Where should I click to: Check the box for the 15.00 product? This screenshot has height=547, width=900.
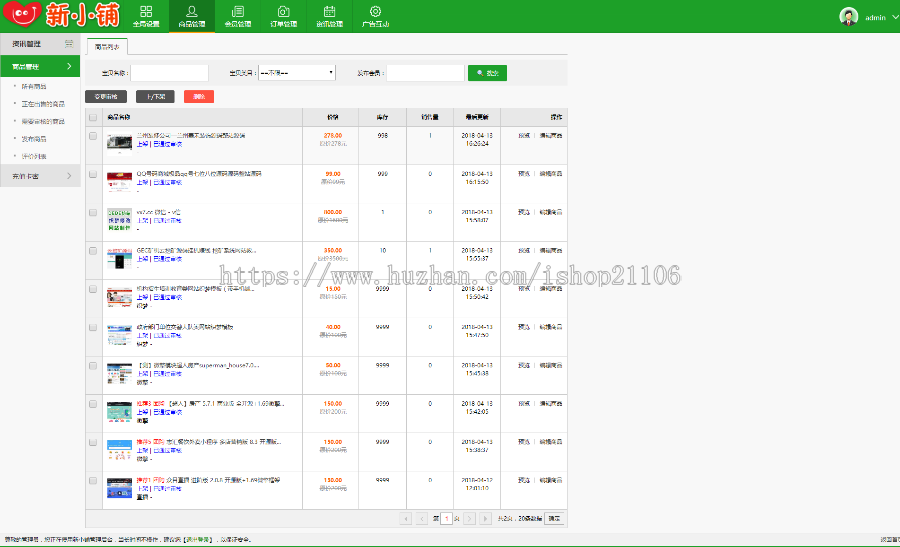click(93, 289)
